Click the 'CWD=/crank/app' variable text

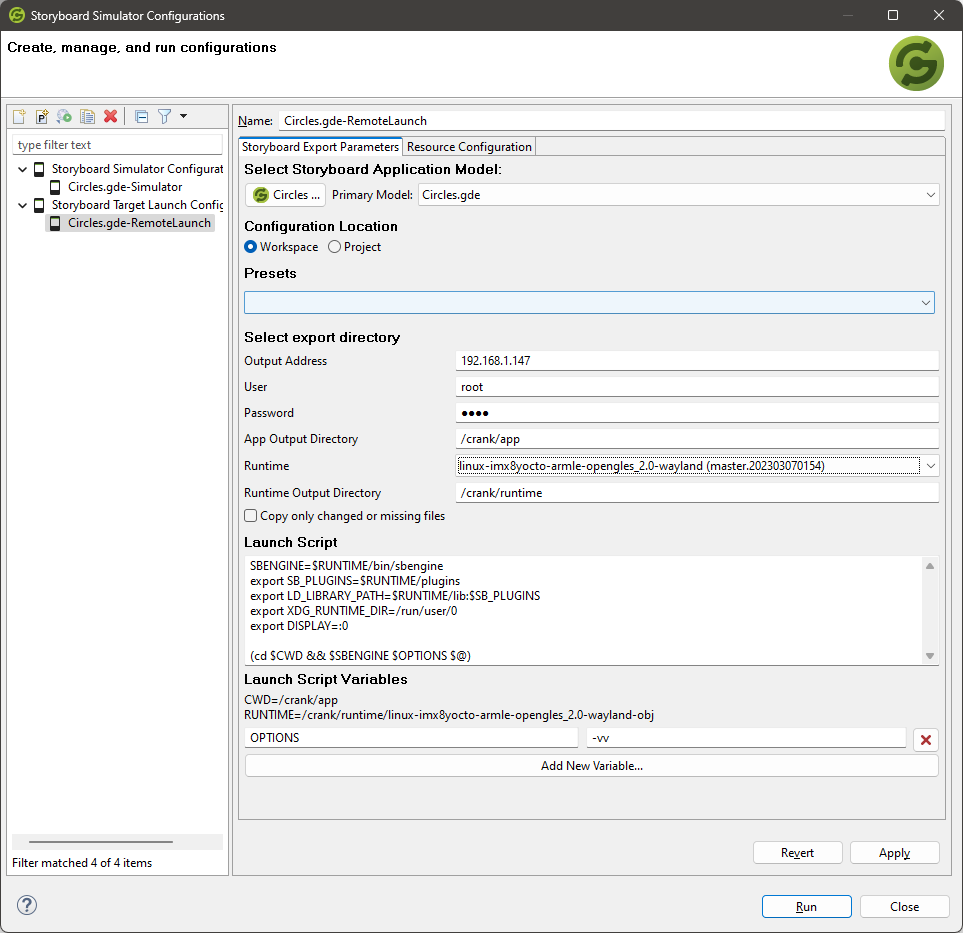click(291, 700)
